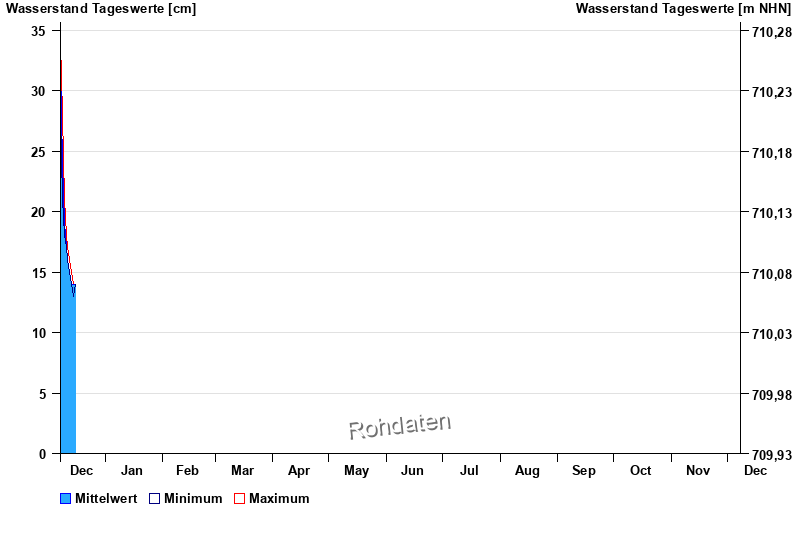Screen dimensions: 800x550
Task: Click the Apr month label
Action: pos(299,471)
